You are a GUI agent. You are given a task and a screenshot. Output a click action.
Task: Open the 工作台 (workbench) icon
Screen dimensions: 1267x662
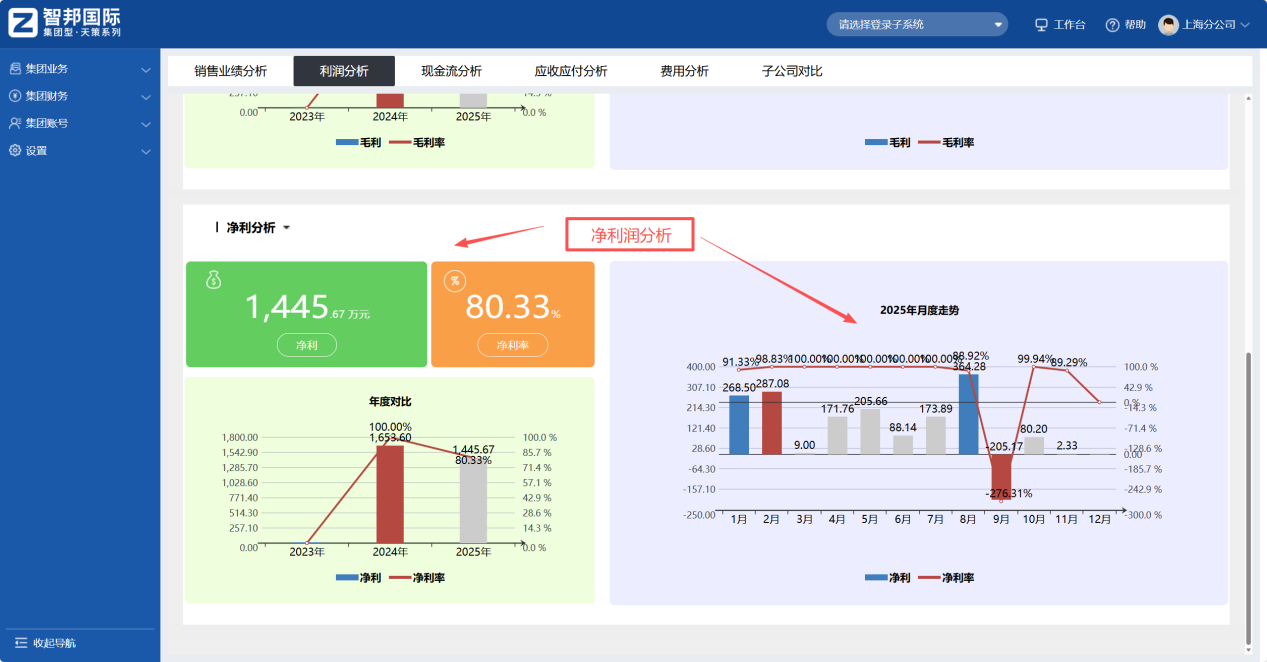pos(1041,24)
